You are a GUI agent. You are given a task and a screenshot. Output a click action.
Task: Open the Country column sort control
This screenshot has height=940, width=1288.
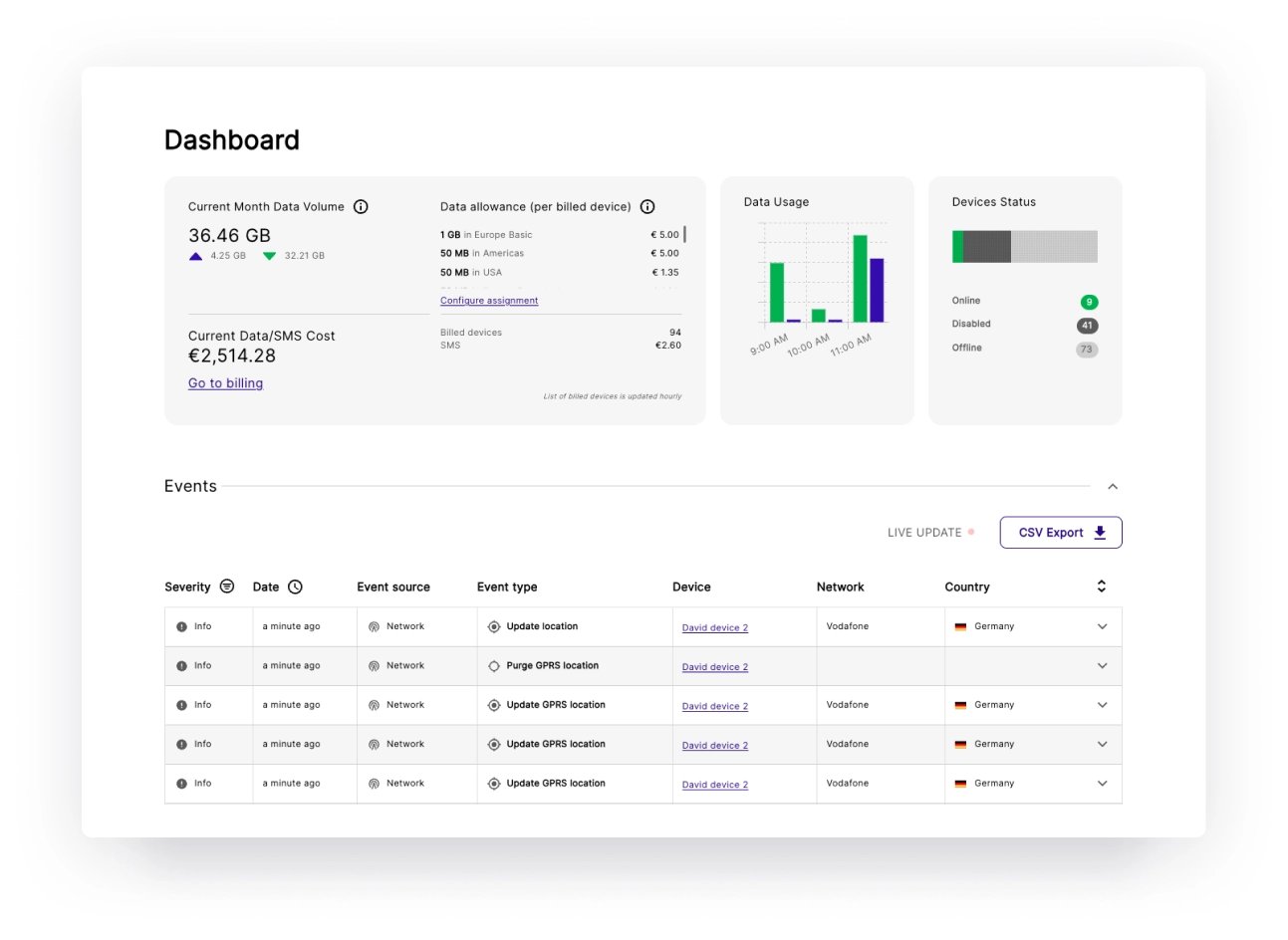pyautogui.click(x=1101, y=587)
